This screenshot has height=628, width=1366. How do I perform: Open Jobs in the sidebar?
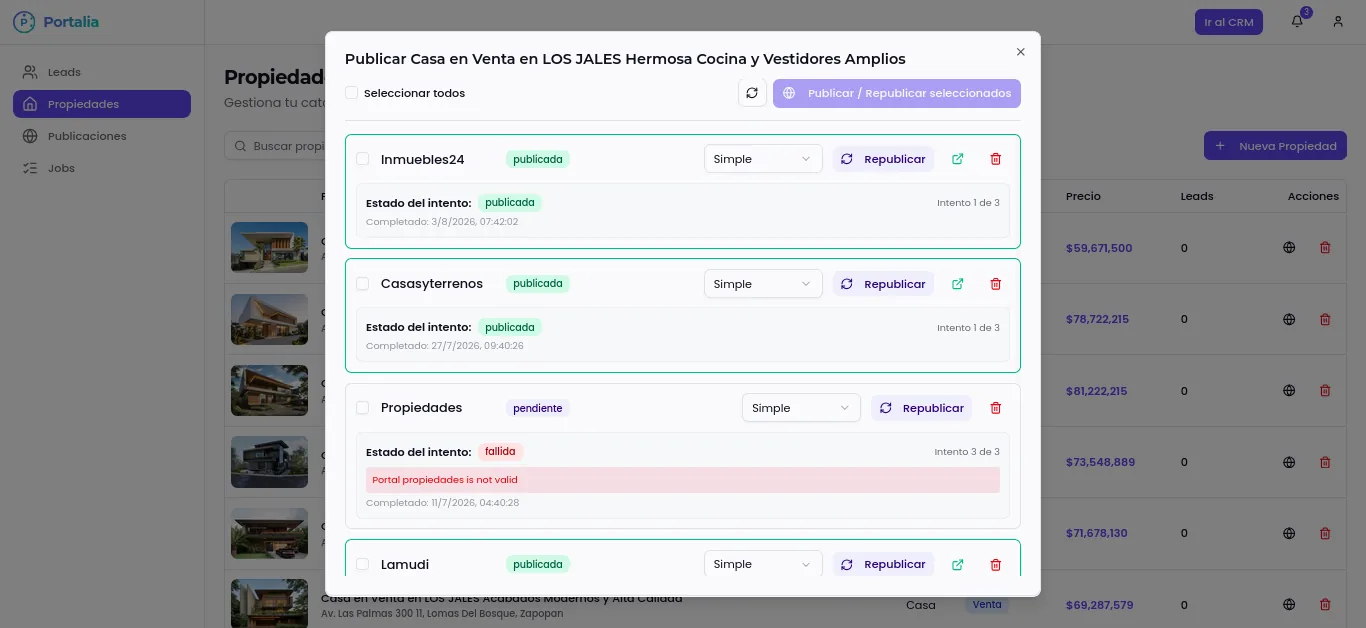(x=102, y=168)
